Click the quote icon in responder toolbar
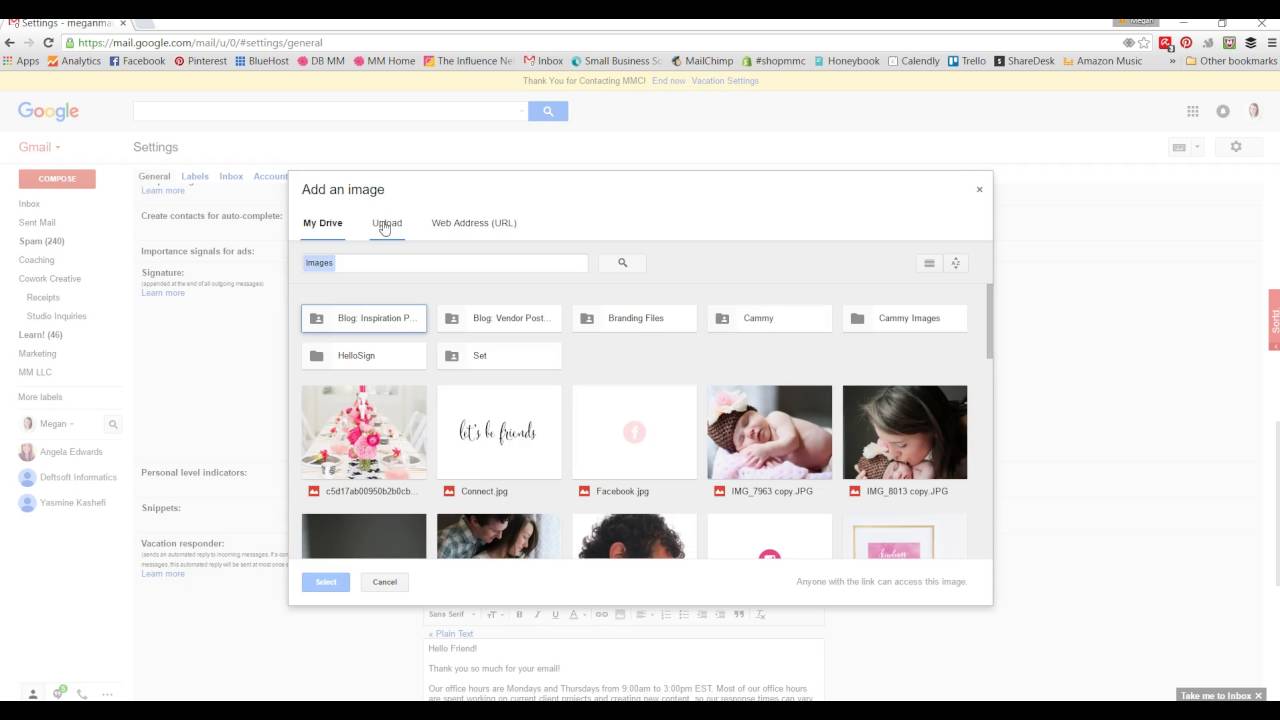The image size is (1280, 720). (x=740, y=615)
